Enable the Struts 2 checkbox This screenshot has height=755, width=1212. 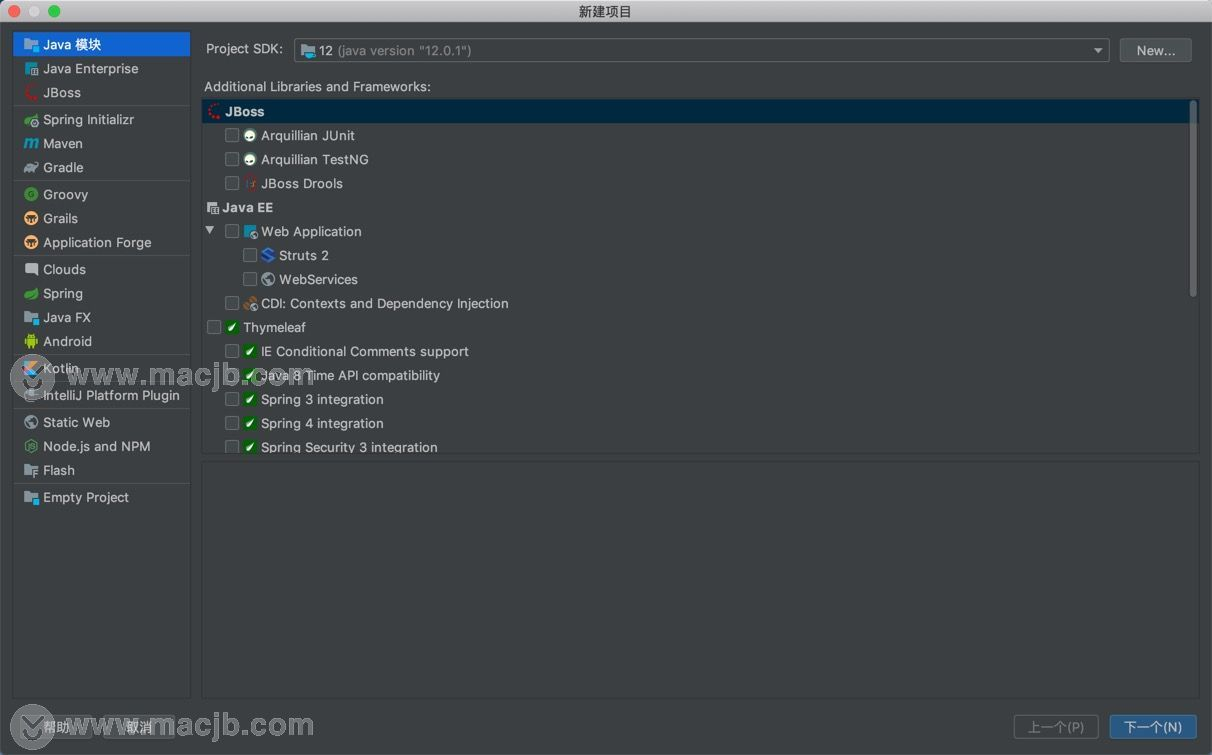(x=250, y=255)
